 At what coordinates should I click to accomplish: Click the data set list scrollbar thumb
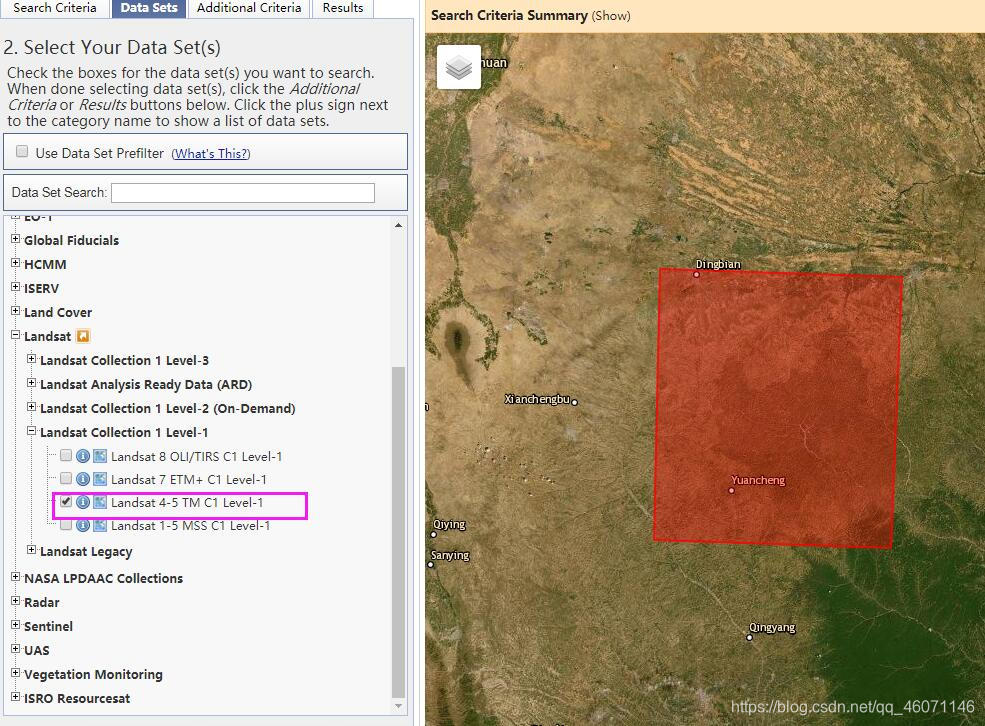click(x=398, y=532)
